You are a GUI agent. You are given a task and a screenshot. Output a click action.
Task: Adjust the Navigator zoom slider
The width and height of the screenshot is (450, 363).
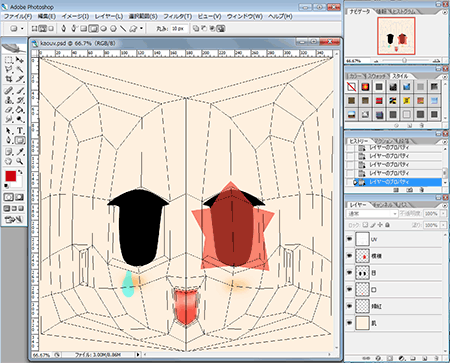pos(404,61)
